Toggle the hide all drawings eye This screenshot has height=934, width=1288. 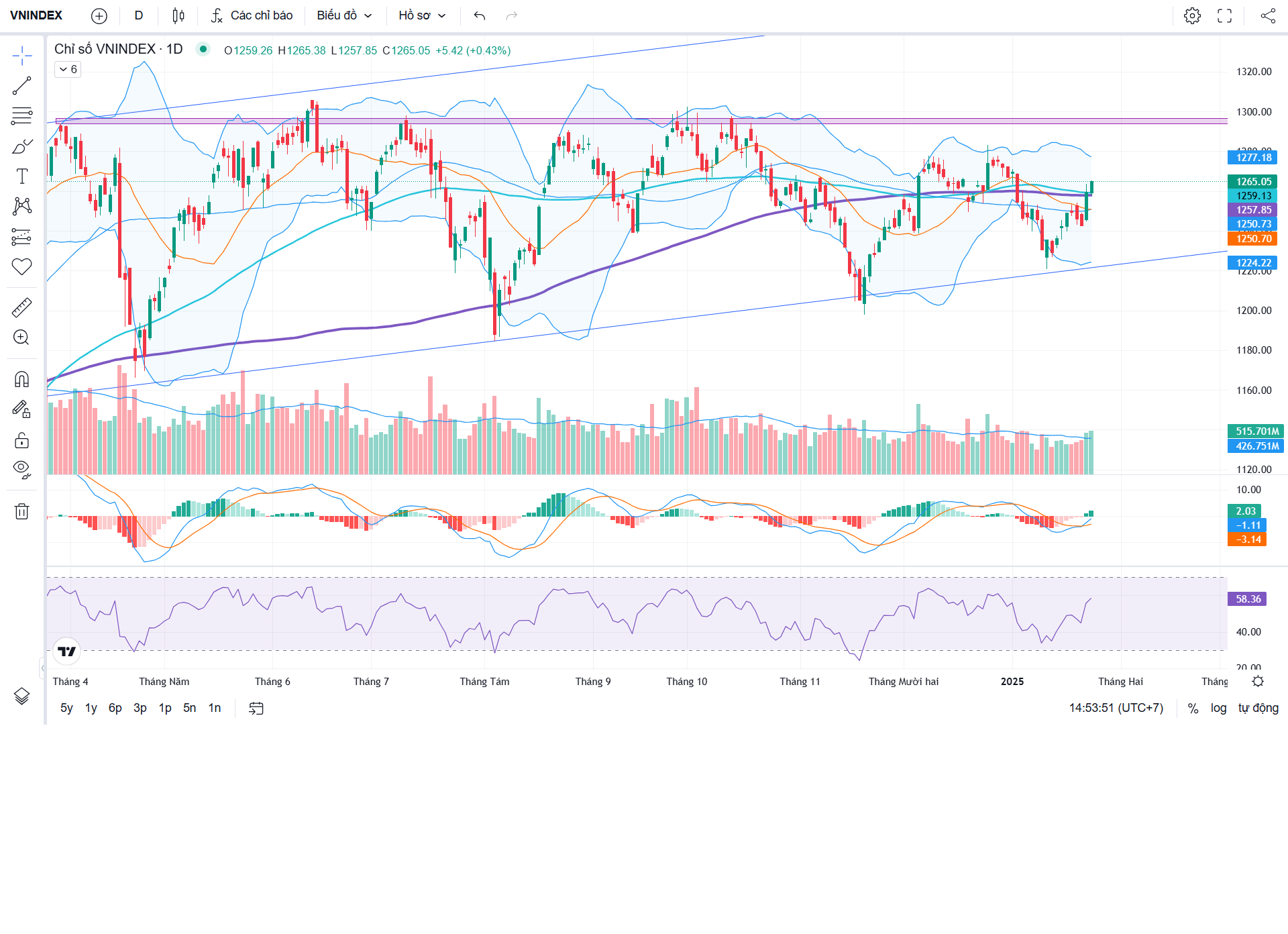pyautogui.click(x=21, y=469)
